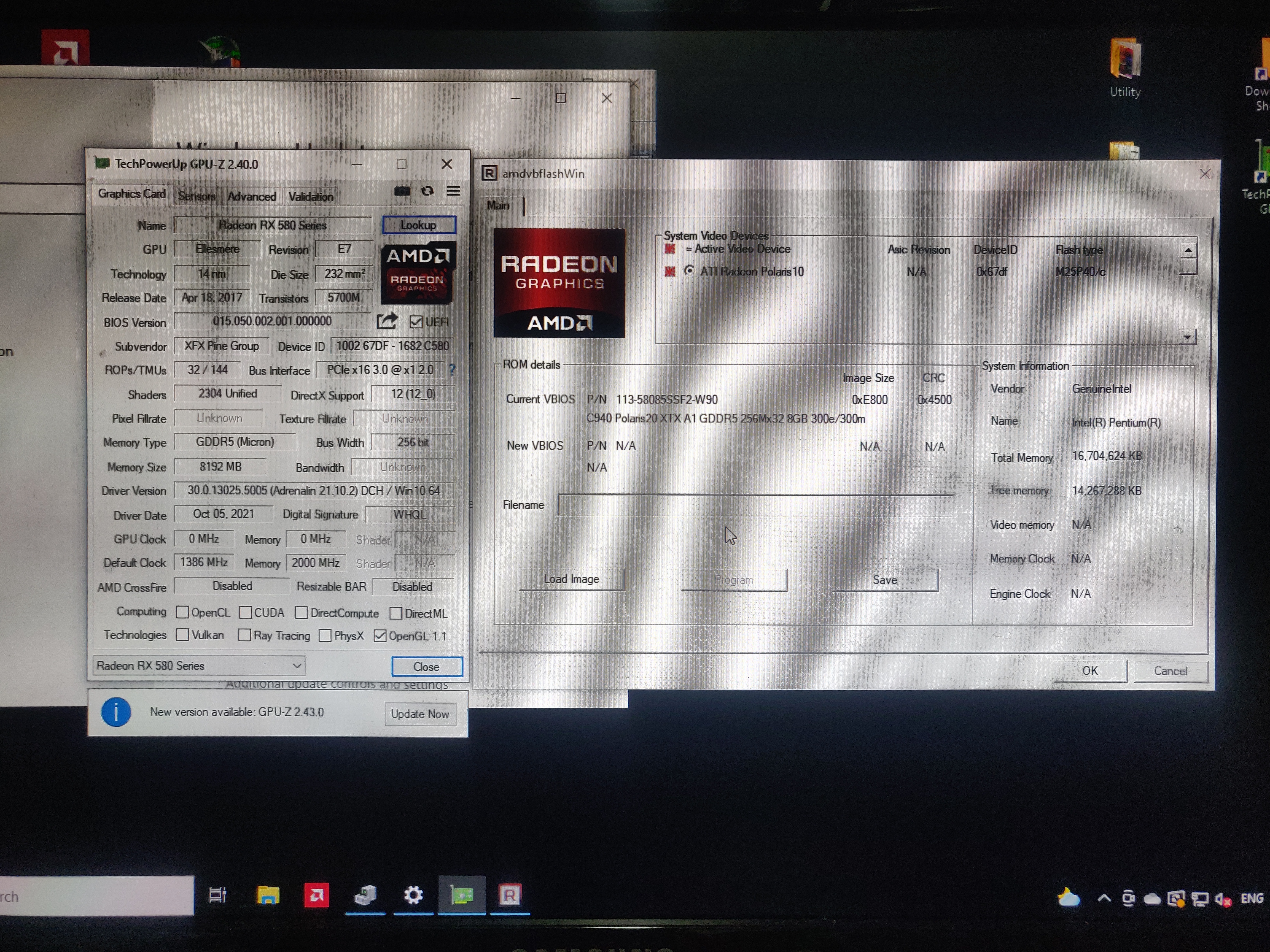This screenshot has height=952, width=1270.
Task: Toggle the DirectCompute checkbox
Action: tap(301, 613)
